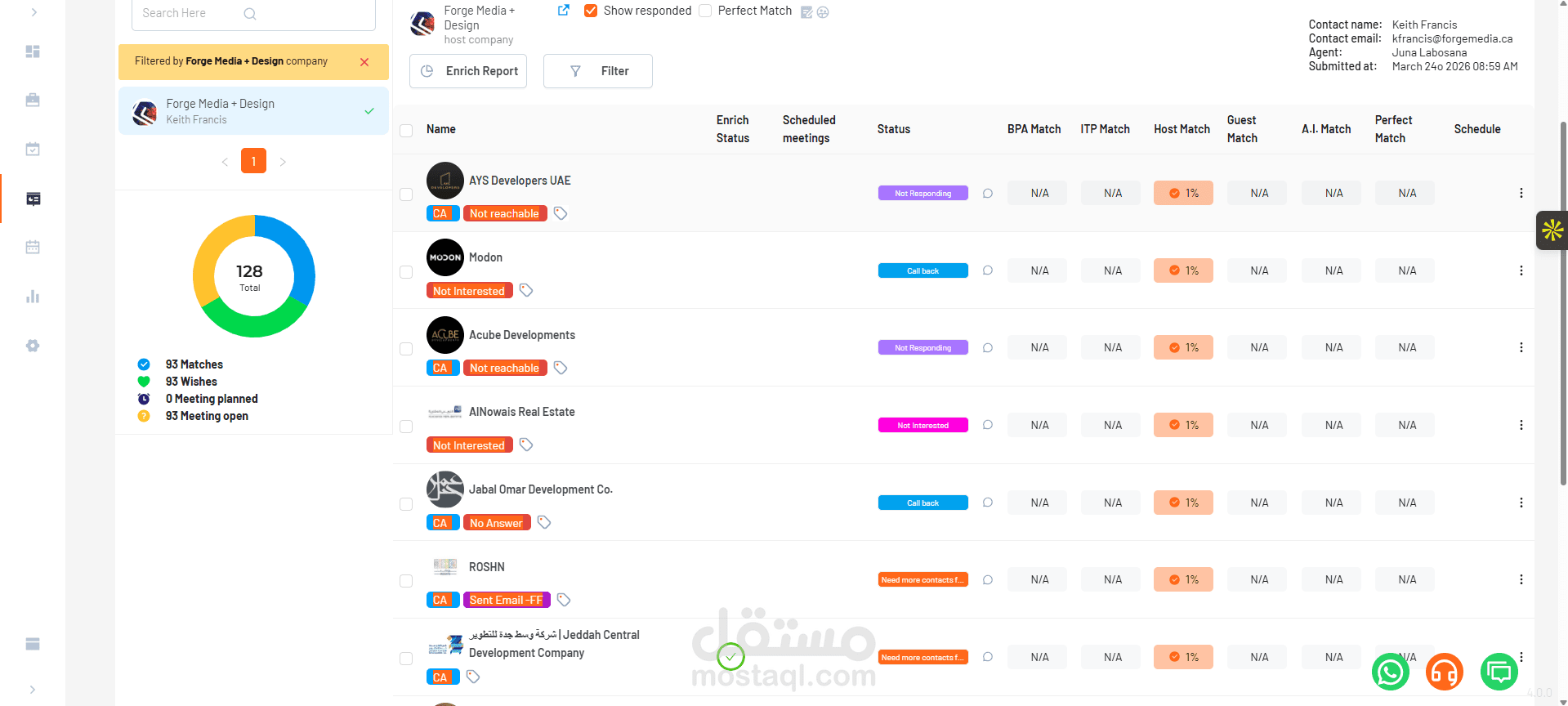Open row options menu for AYS Developers UAE

coord(1521,193)
